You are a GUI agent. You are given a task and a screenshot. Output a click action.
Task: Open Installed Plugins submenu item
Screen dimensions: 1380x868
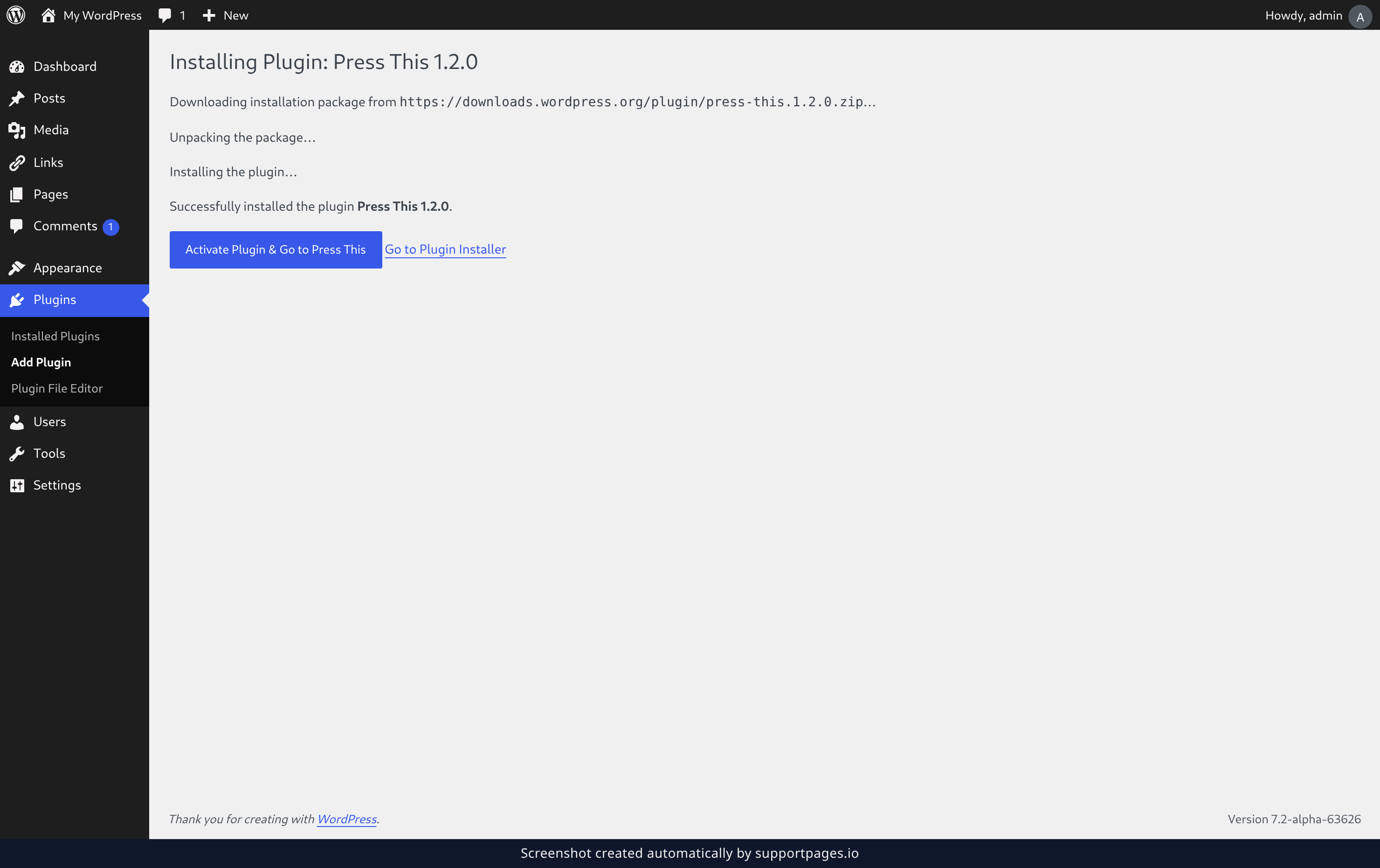(x=55, y=336)
